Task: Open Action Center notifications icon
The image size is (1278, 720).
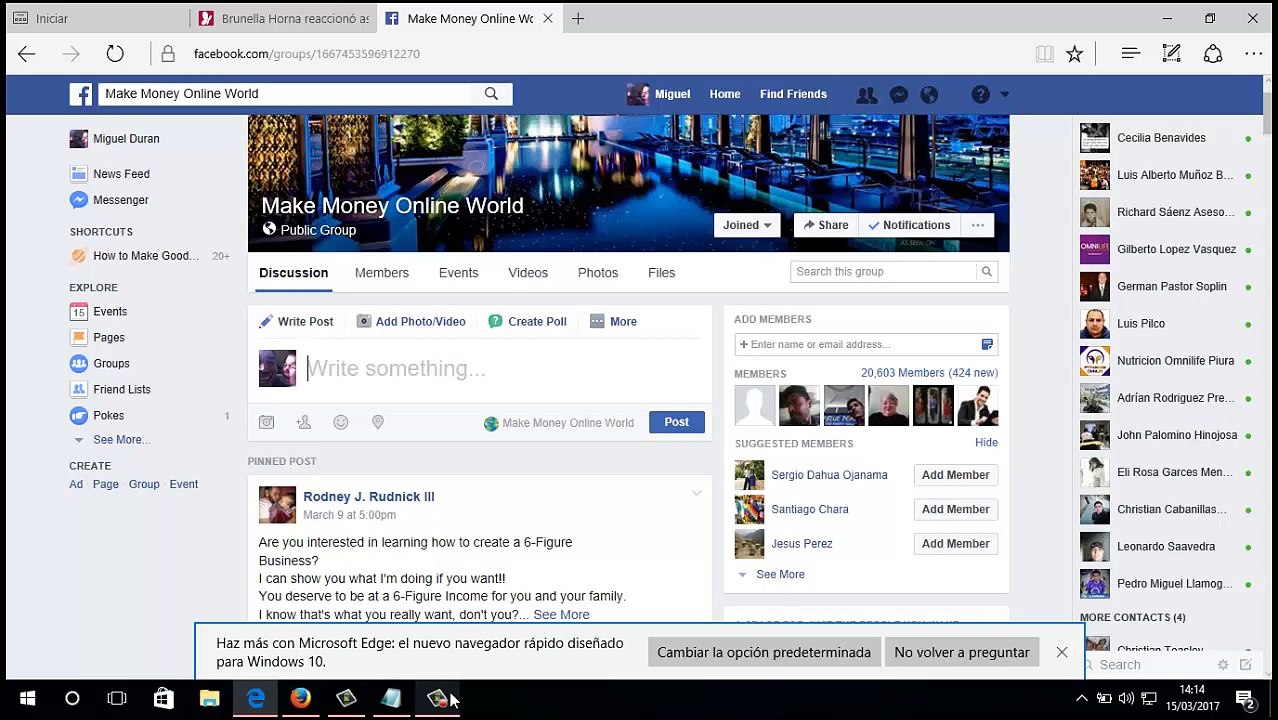Action: coord(1245,698)
